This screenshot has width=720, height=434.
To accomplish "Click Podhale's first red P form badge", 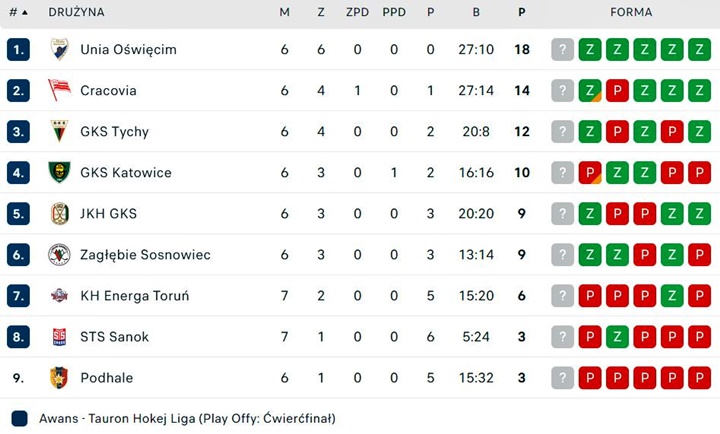I will tap(590, 378).
